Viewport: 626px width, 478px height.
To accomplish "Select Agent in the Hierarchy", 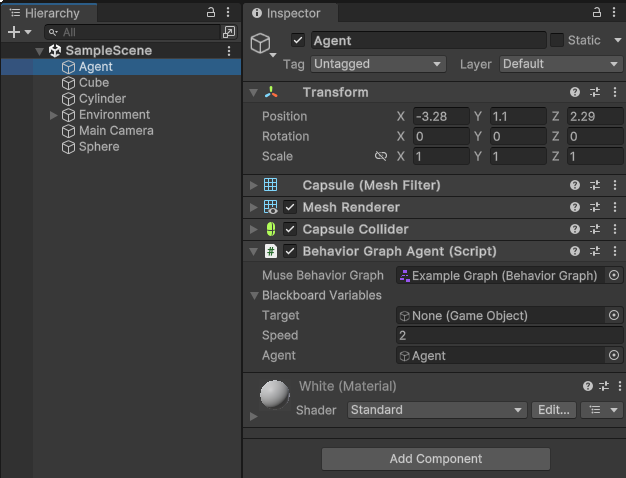I will click(96, 67).
